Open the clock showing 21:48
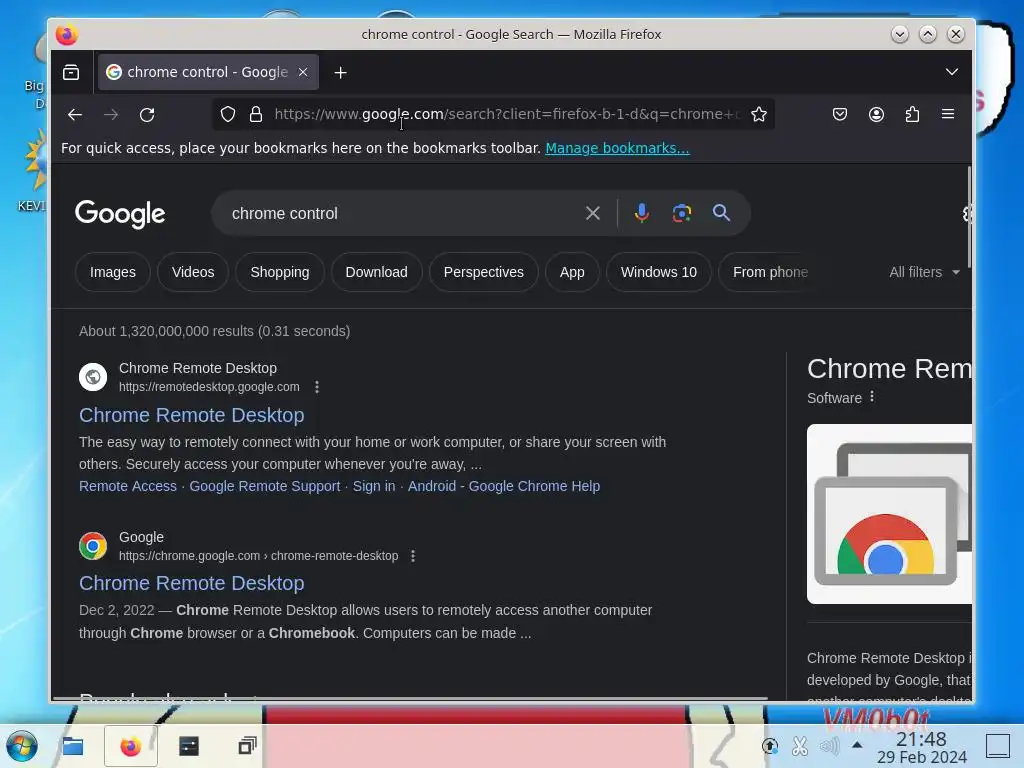The image size is (1024, 768). 921,748
